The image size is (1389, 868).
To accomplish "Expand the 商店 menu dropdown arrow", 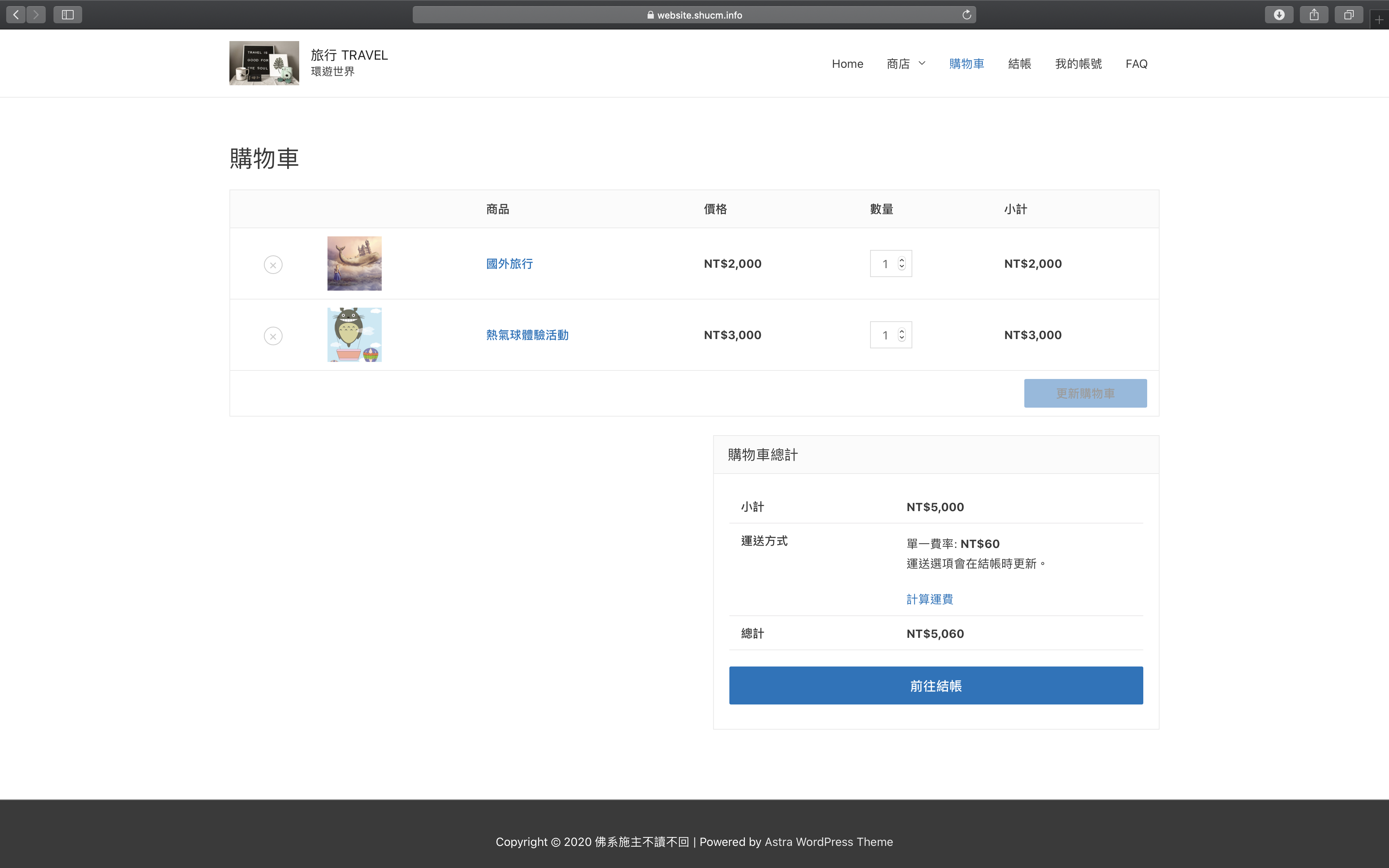I will click(922, 63).
